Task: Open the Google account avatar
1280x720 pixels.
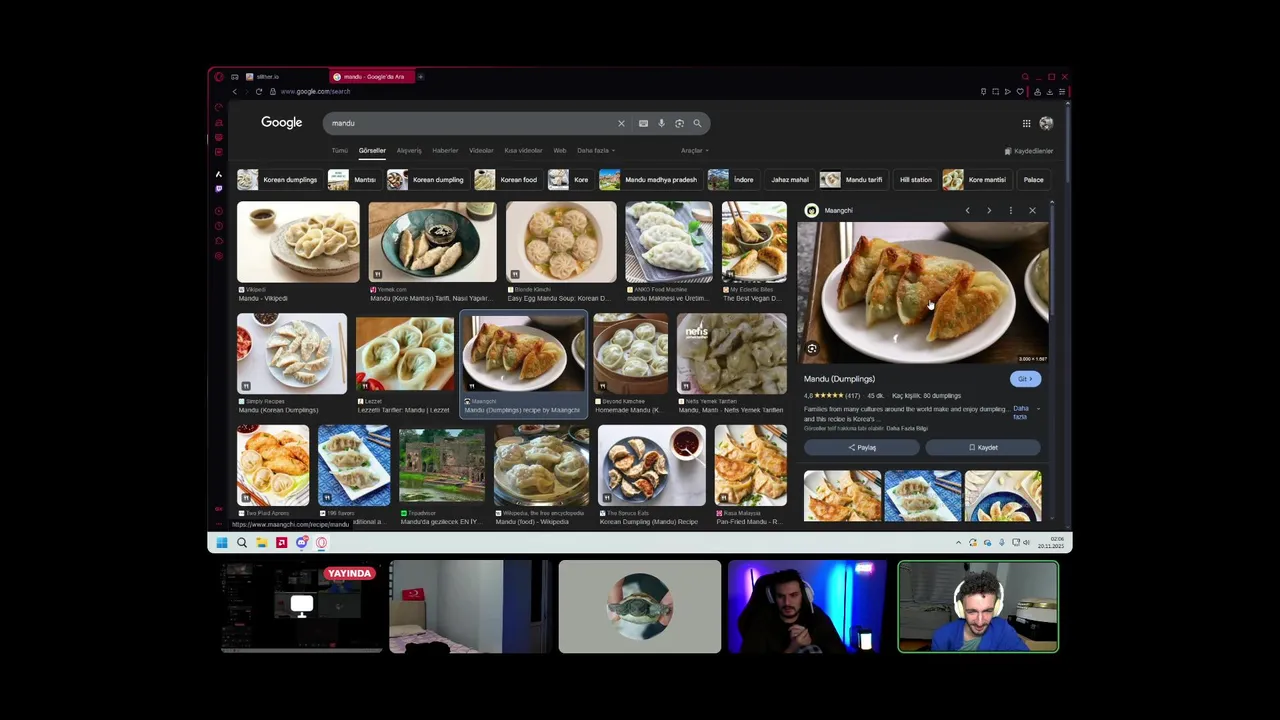Action: click(1046, 123)
